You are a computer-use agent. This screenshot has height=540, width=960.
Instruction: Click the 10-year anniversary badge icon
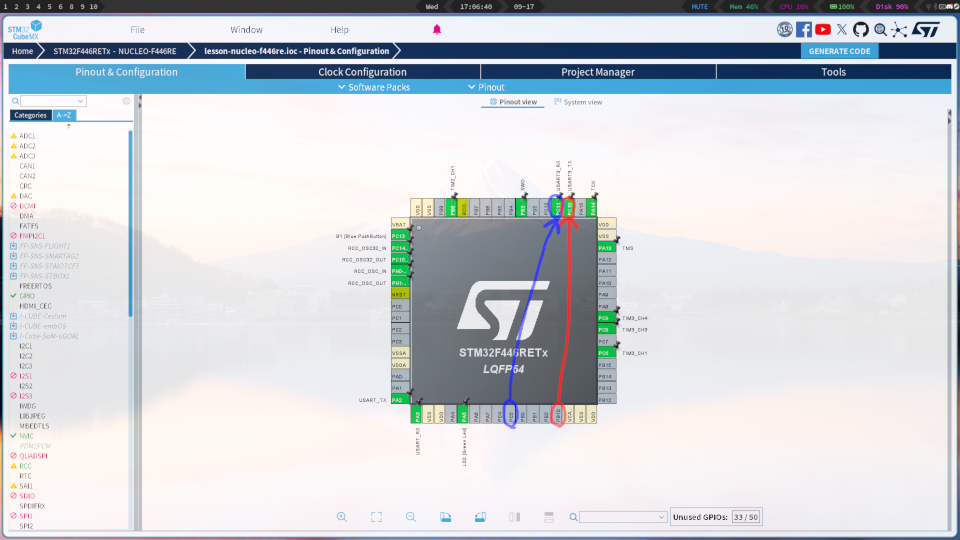784,29
